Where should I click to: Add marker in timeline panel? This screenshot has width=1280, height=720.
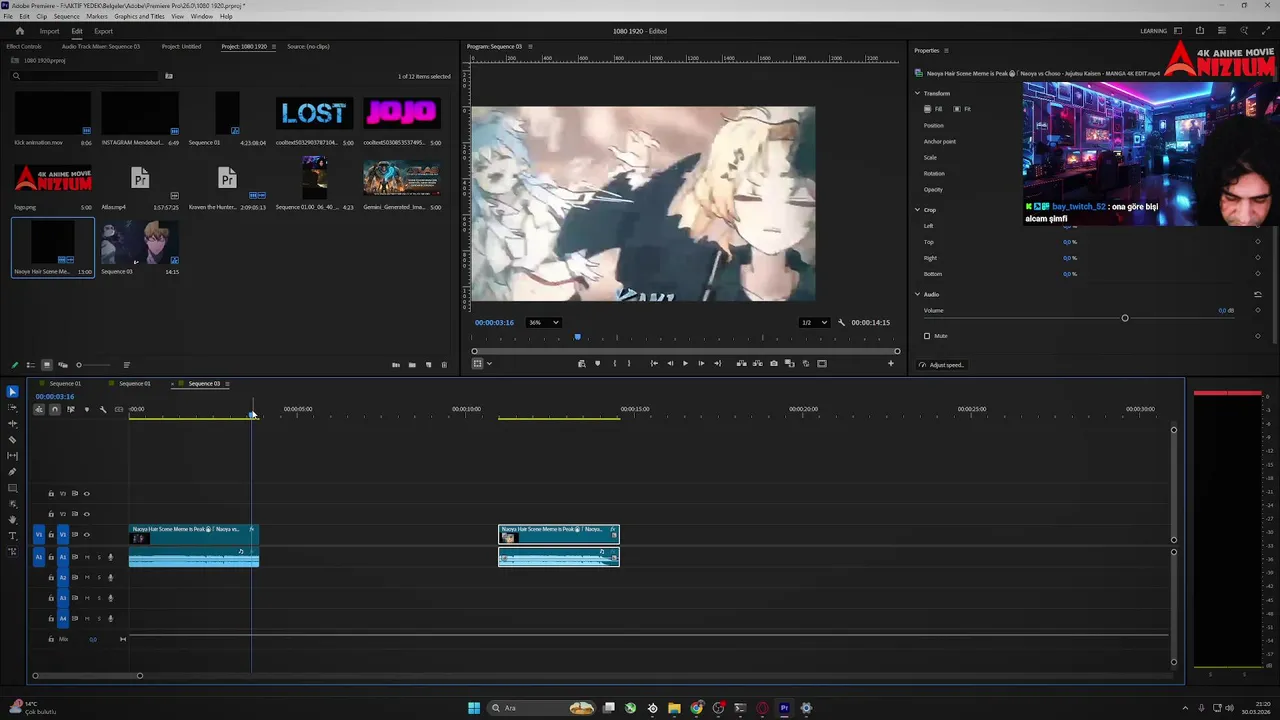tap(86, 409)
